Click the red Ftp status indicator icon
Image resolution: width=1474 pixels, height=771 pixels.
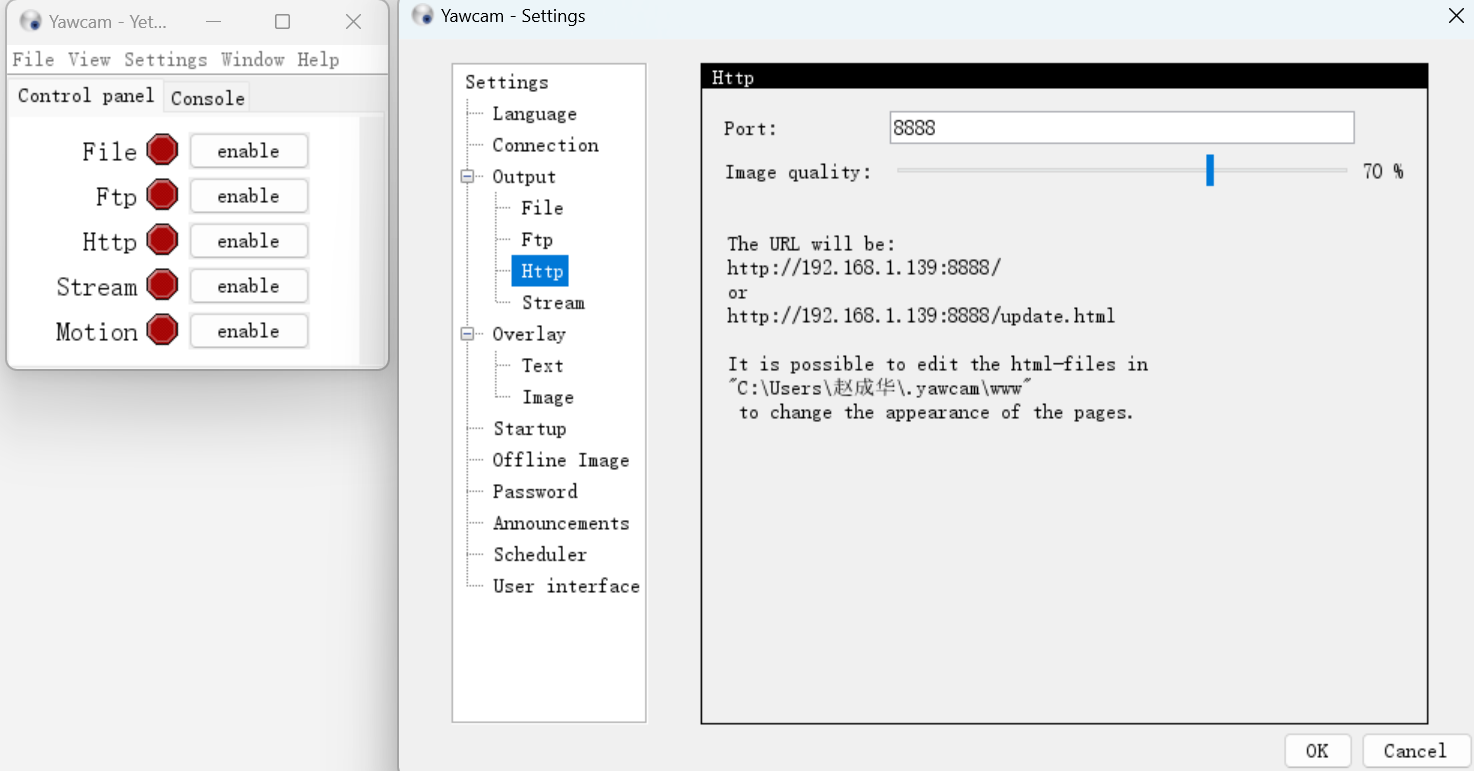162,195
